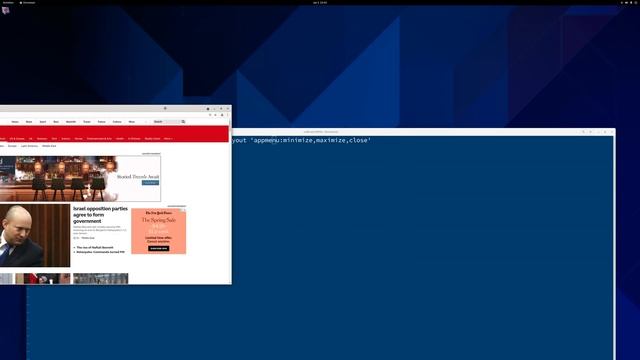Click the bar stools banner advertisement
Image resolution: width=640 pixels, height=360 pixels.
[80, 178]
